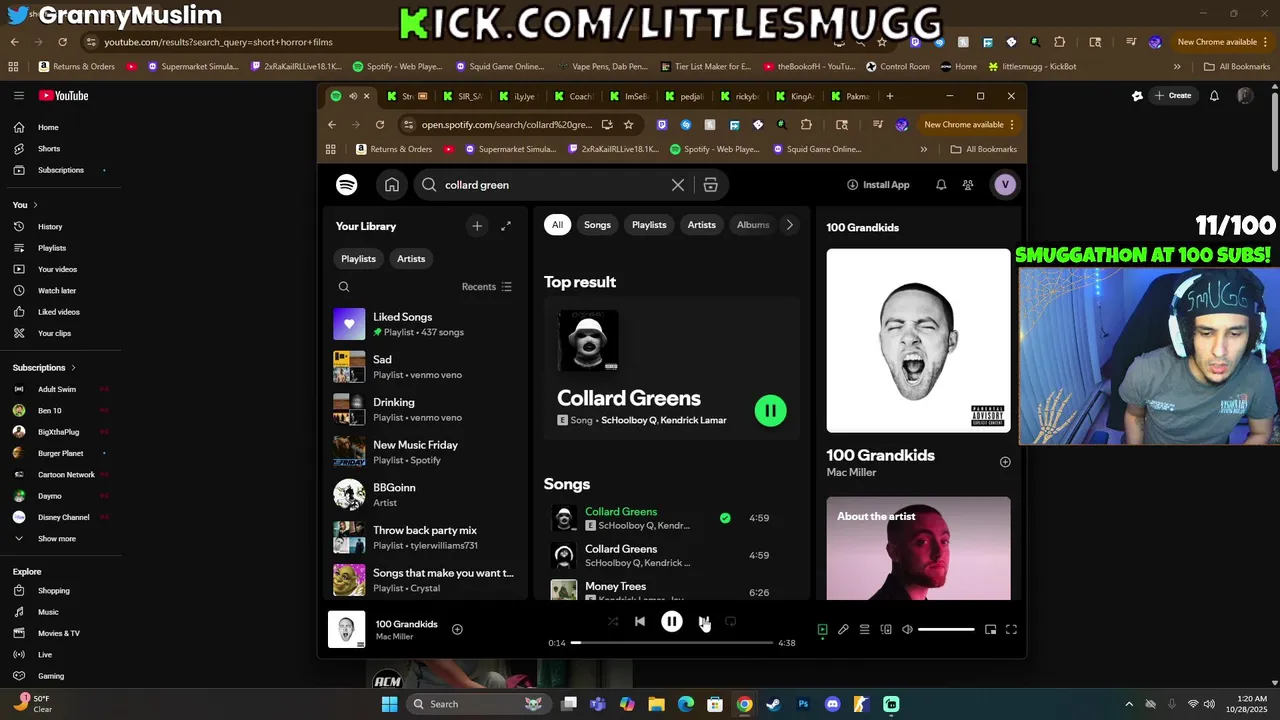Select 'Playlists' filter in search results
The image size is (1280, 720).
click(649, 225)
